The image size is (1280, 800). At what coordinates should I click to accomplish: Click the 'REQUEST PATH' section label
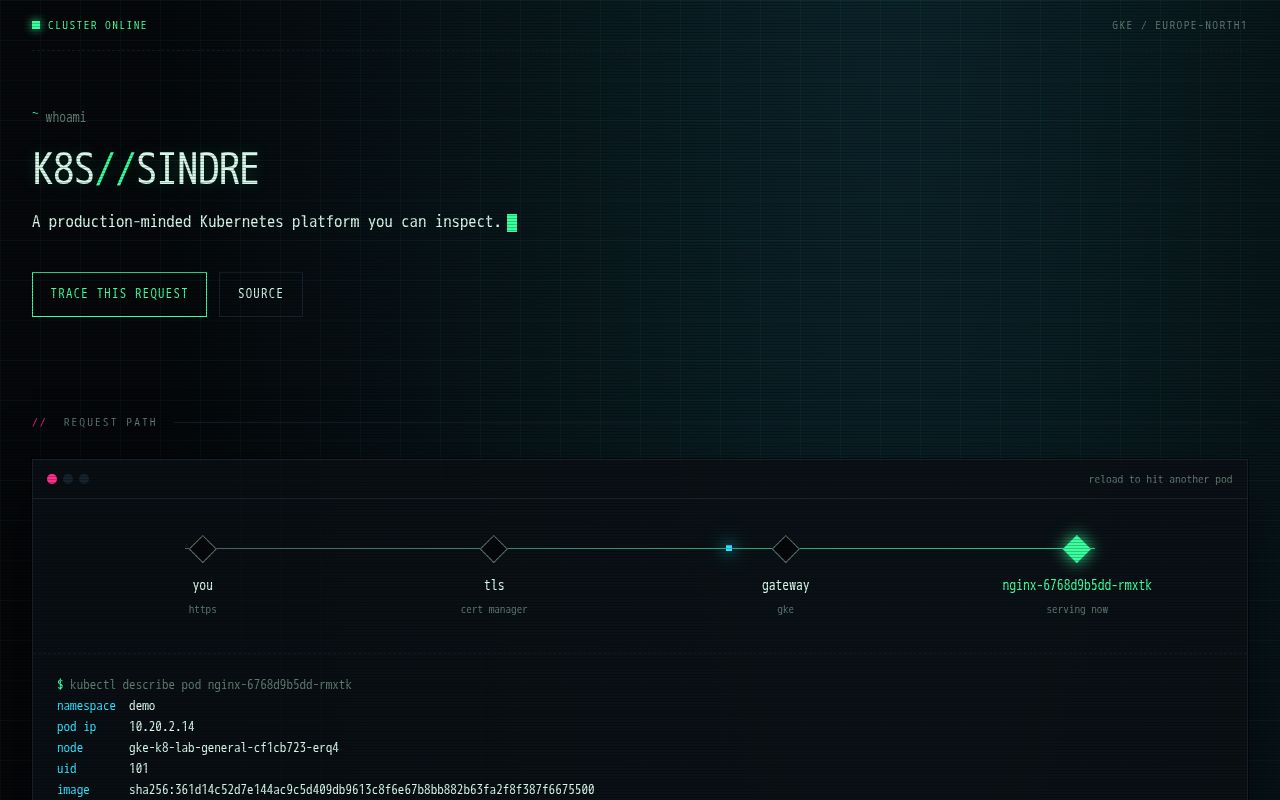tap(110, 422)
